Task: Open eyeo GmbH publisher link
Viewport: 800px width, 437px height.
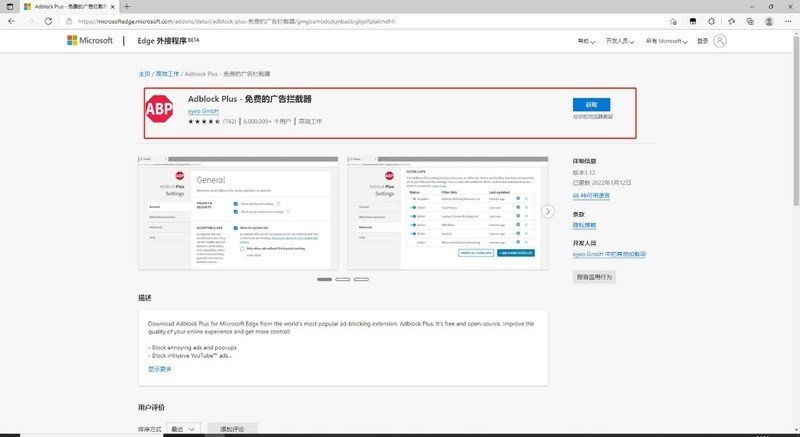Action: pos(203,111)
